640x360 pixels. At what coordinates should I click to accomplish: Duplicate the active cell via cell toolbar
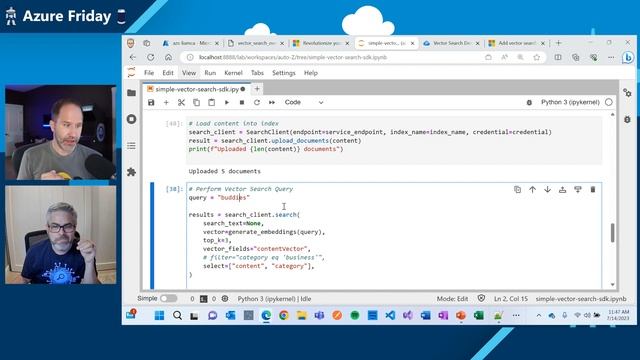point(518,189)
